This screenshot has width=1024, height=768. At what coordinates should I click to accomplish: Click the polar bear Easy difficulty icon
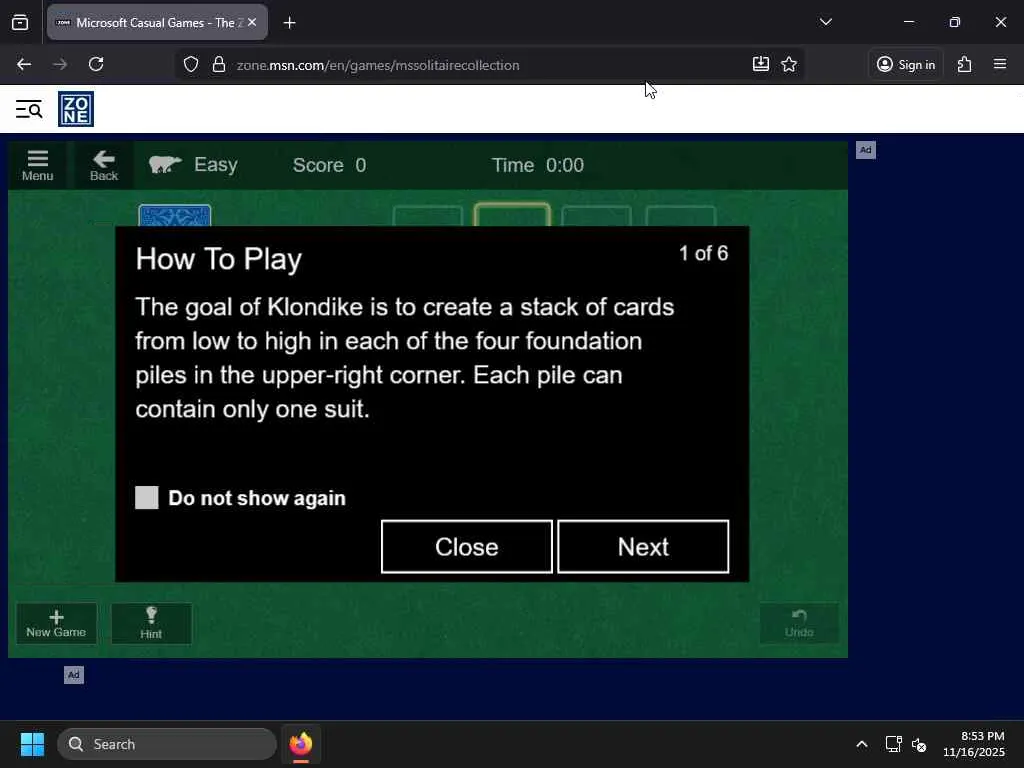pyautogui.click(x=165, y=165)
